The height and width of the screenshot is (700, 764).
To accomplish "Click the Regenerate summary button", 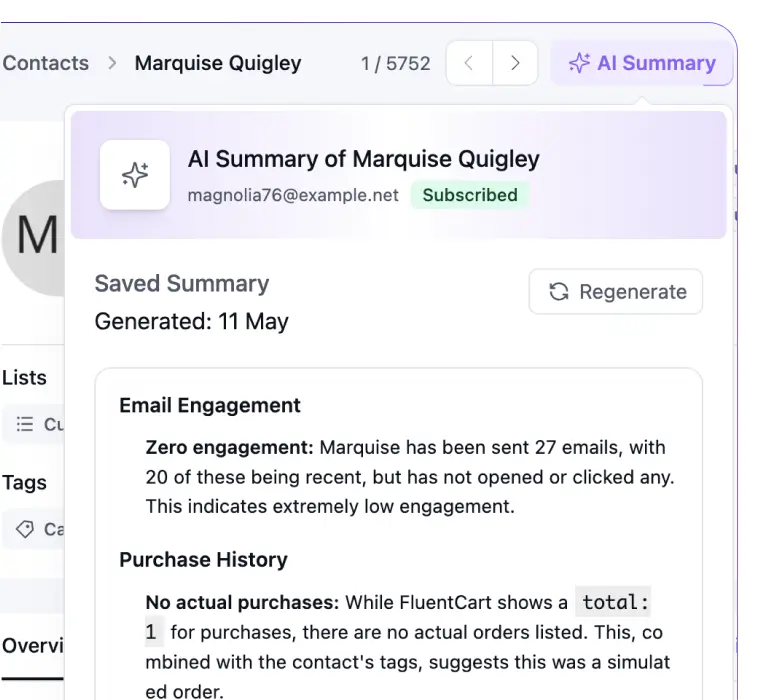I will [x=616, y=292].
